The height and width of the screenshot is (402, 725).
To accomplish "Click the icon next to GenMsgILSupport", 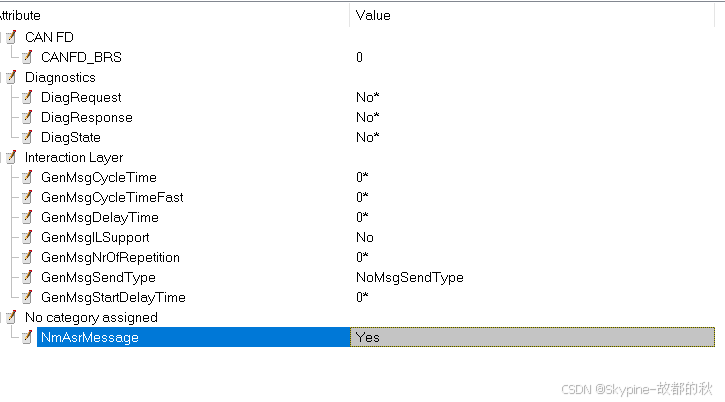I will click(x=27, y=237).
